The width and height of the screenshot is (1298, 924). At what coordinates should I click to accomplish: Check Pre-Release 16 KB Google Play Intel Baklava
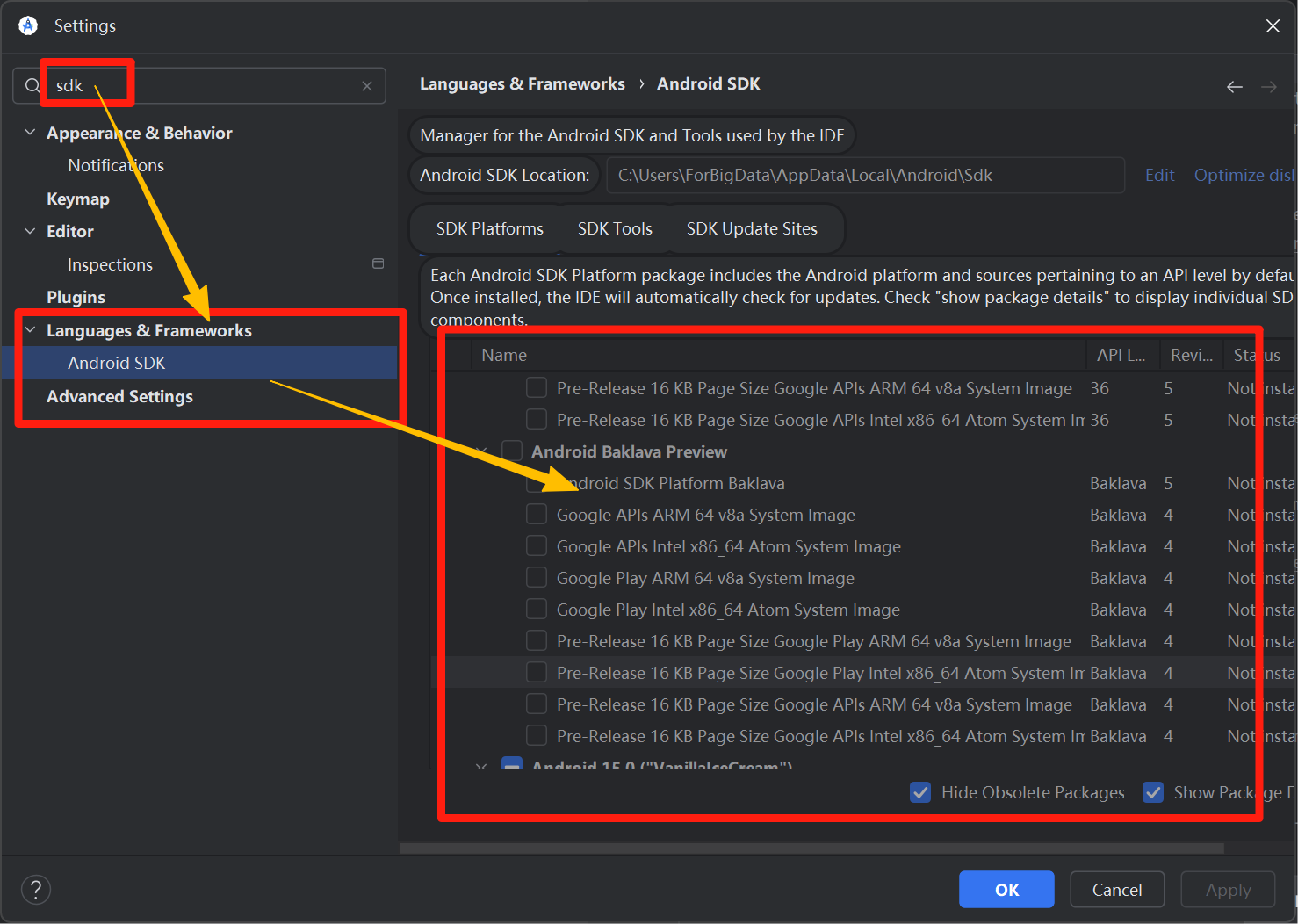(537, 672)
